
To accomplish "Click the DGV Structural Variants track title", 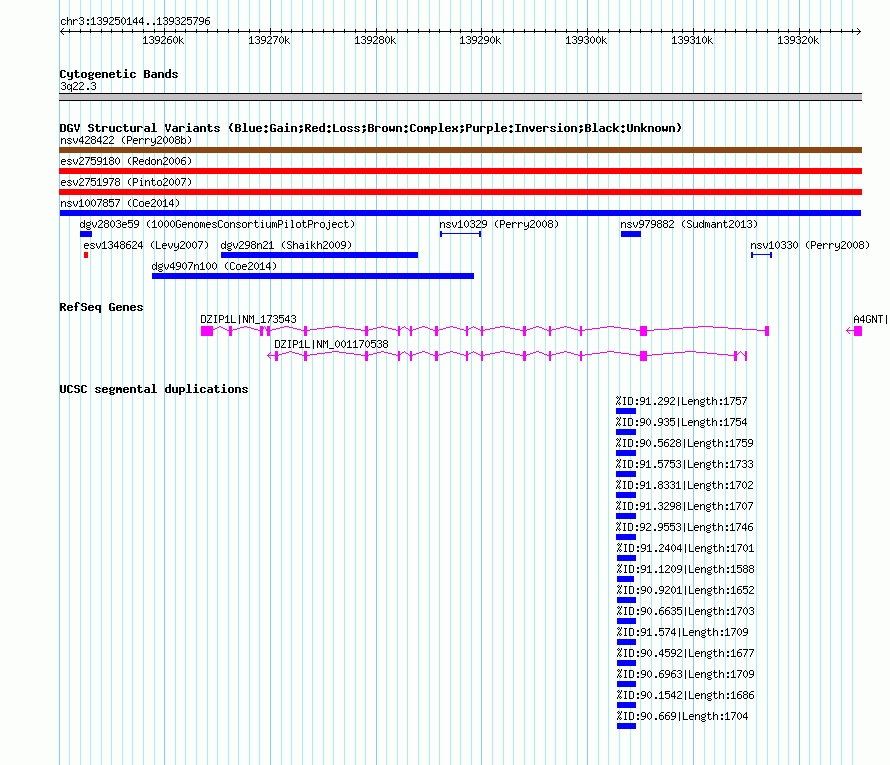I will pyautogui.click(x=370, y=128).
